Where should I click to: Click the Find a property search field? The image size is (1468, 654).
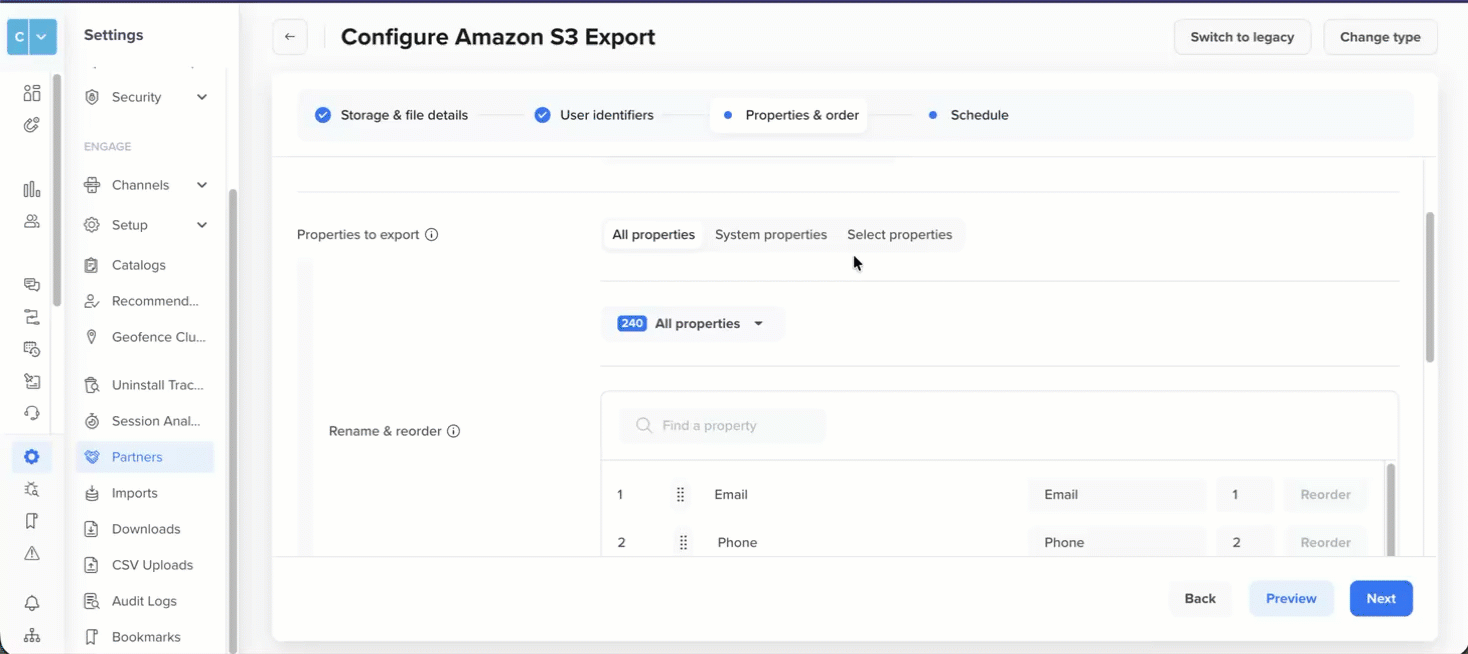pyautogui.click(x=722, y=425)
